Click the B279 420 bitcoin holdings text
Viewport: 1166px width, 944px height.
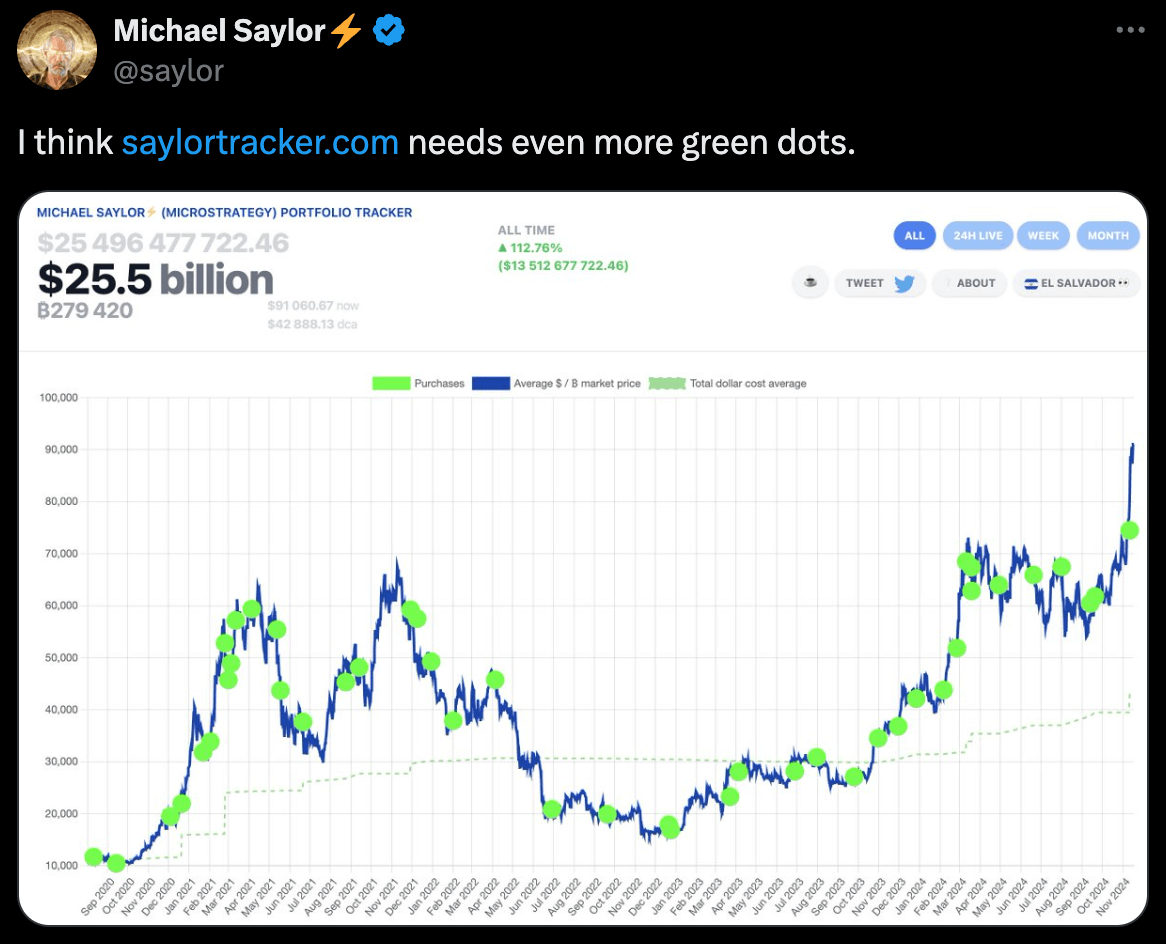click(x=85, y=310)
